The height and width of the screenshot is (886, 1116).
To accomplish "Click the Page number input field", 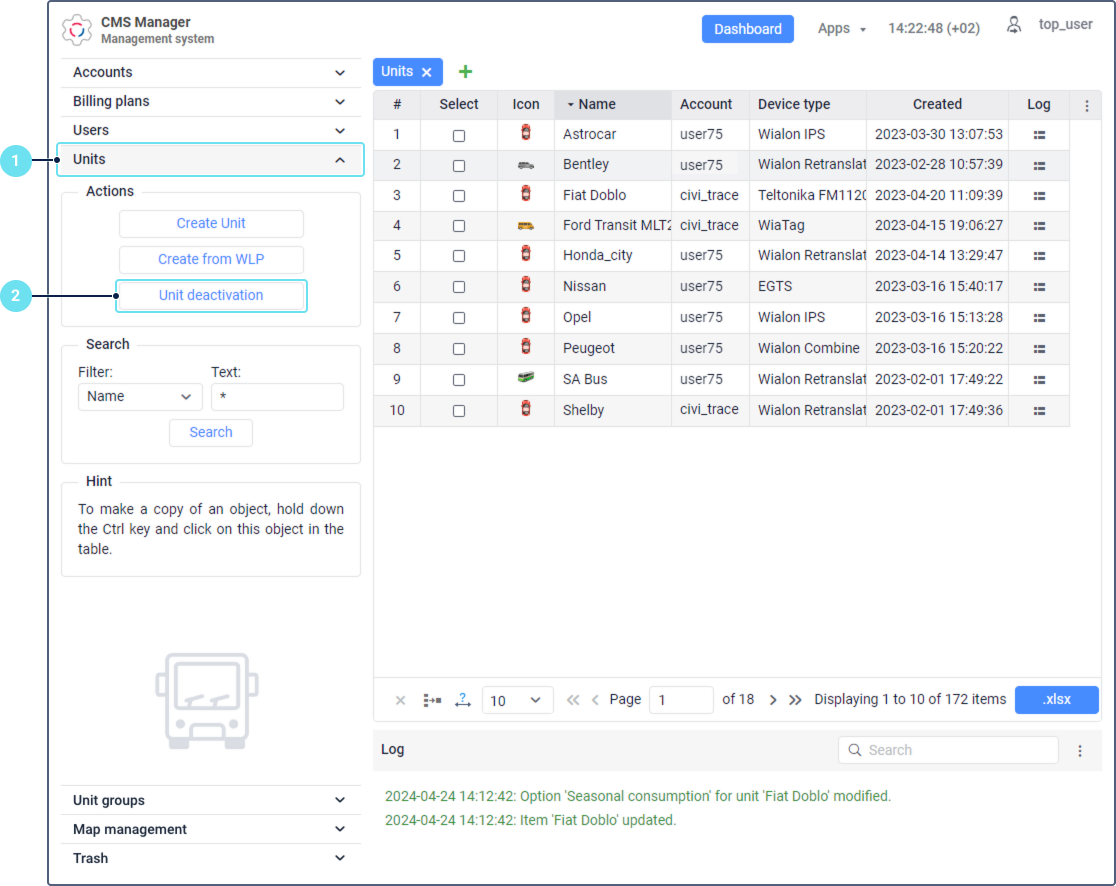I will [x=680, y=700].
